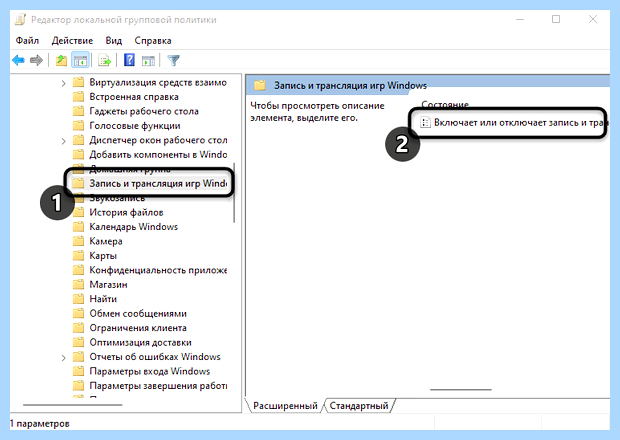Click the folder icon next to Карты

coord(79,255)
